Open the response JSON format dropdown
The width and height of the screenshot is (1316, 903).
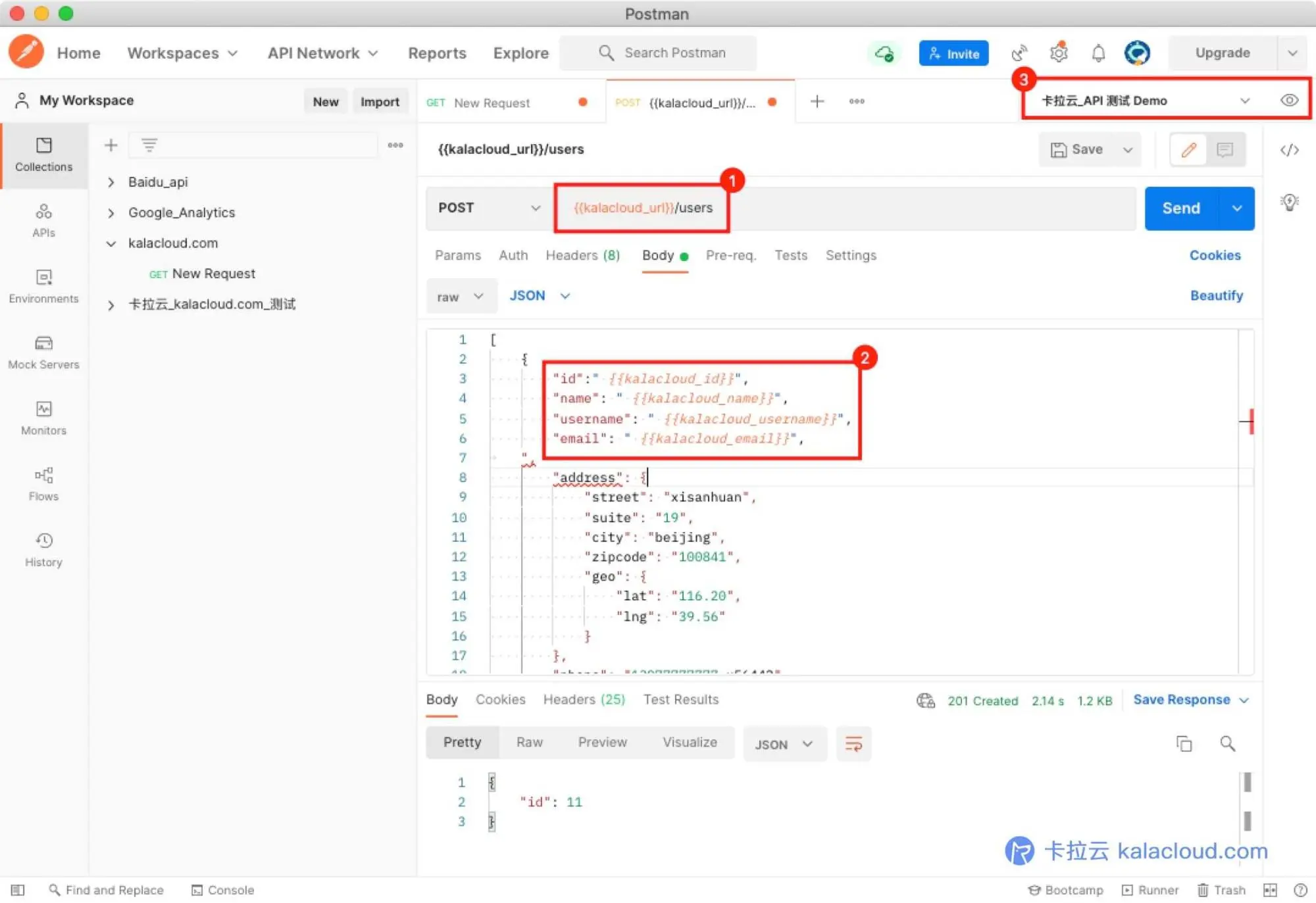[x=784, y=744]
